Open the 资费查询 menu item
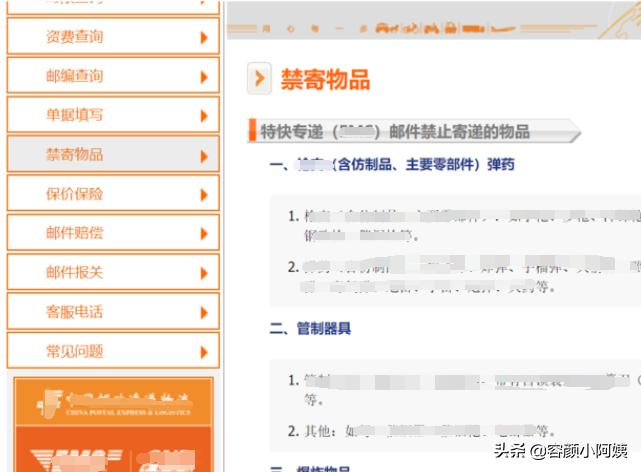This screenshot has width=641, height=472. click(x=113, y=36)
